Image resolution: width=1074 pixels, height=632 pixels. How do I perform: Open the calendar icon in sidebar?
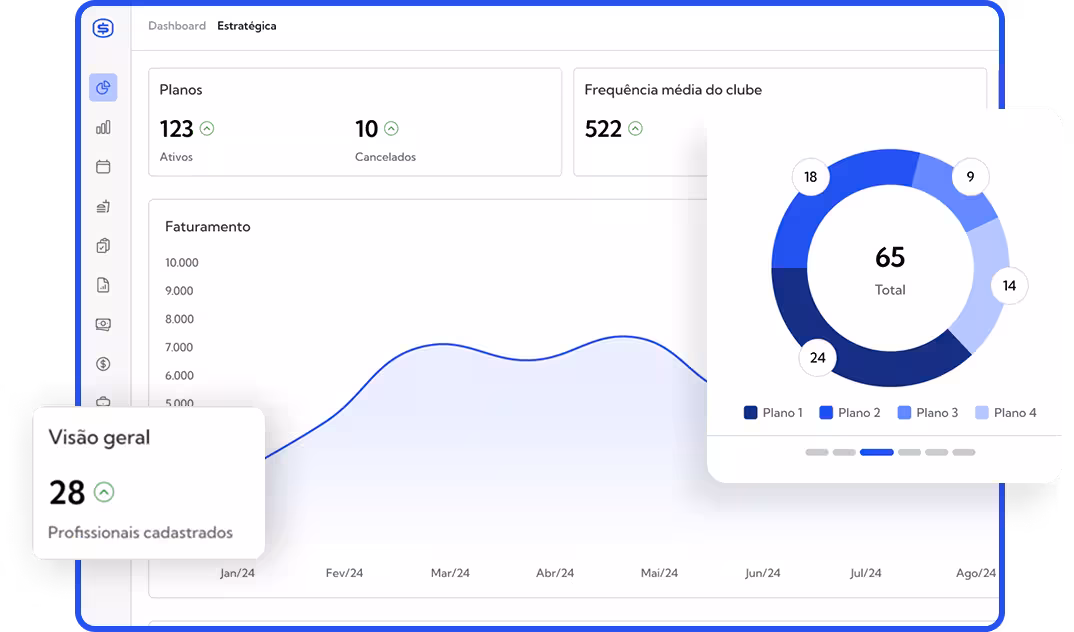(x=103, y=167)
